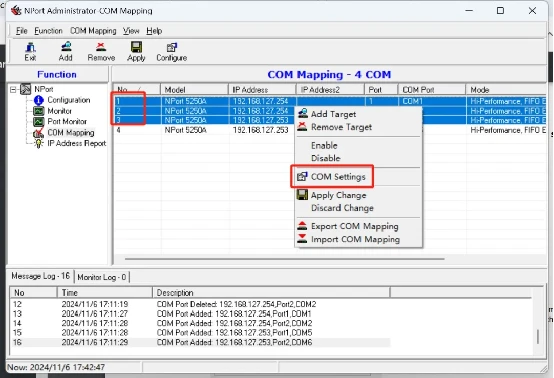Choose Enable from the context menu
554x378 pixels.
tap(324, 145)
